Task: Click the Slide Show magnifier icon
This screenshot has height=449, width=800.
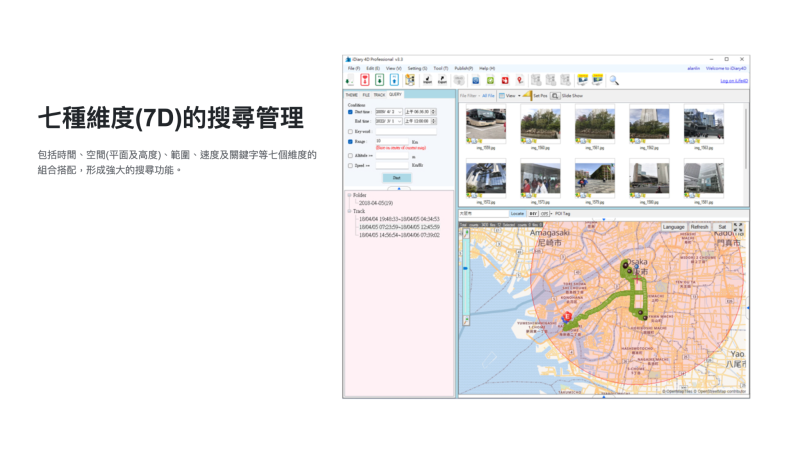Action: pos(555,96)
